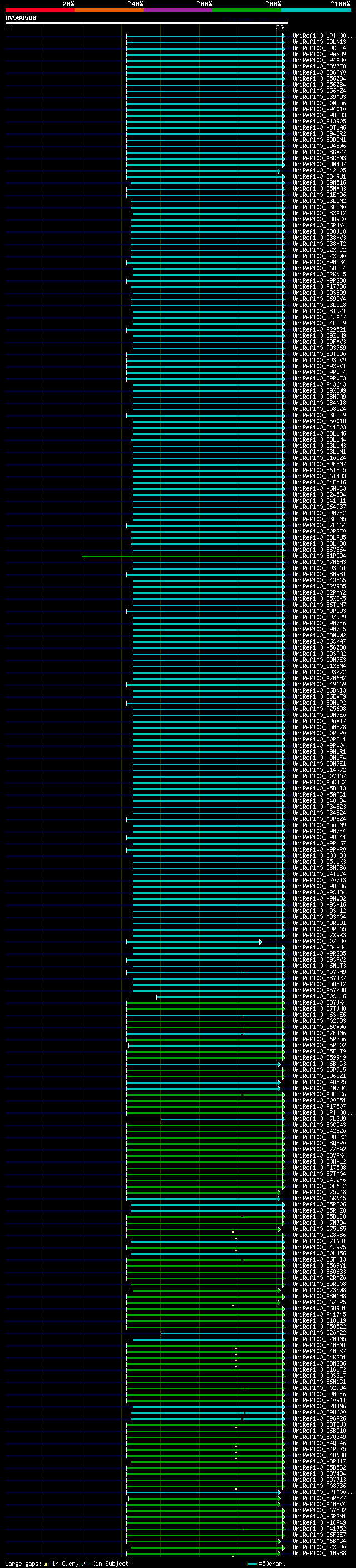This screenshot has width=356, height=1568.
Task: Select label UniRef100_Q14K72
Action: click(x=319, y=770)
